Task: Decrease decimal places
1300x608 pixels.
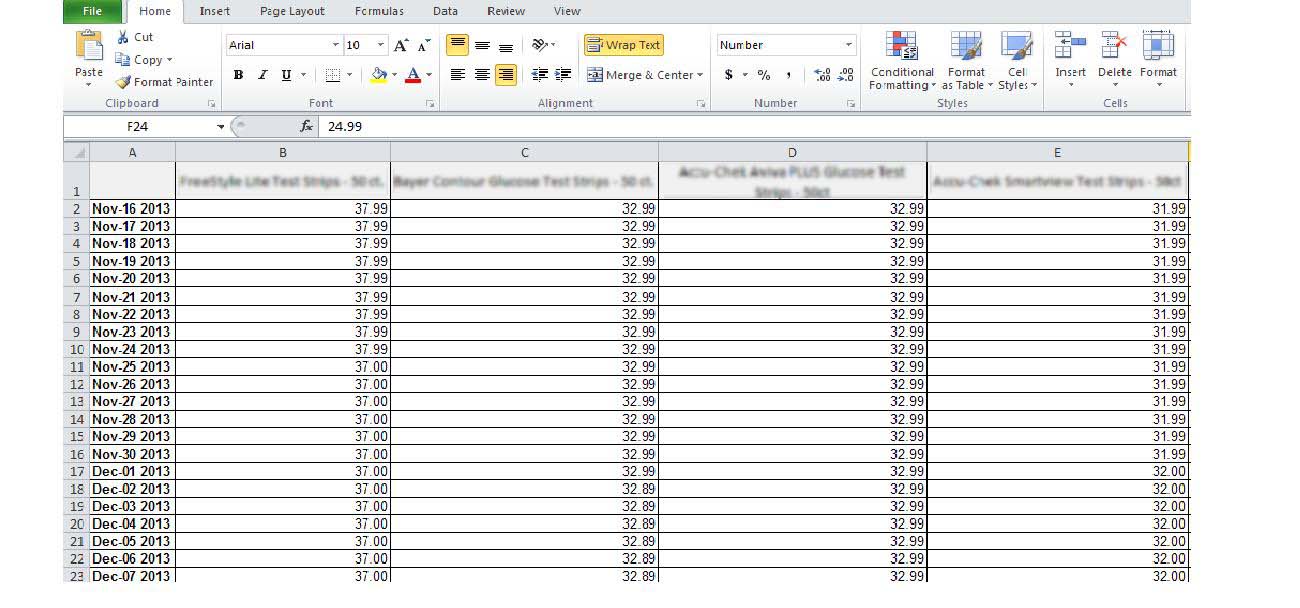Action: coord(846,75)
